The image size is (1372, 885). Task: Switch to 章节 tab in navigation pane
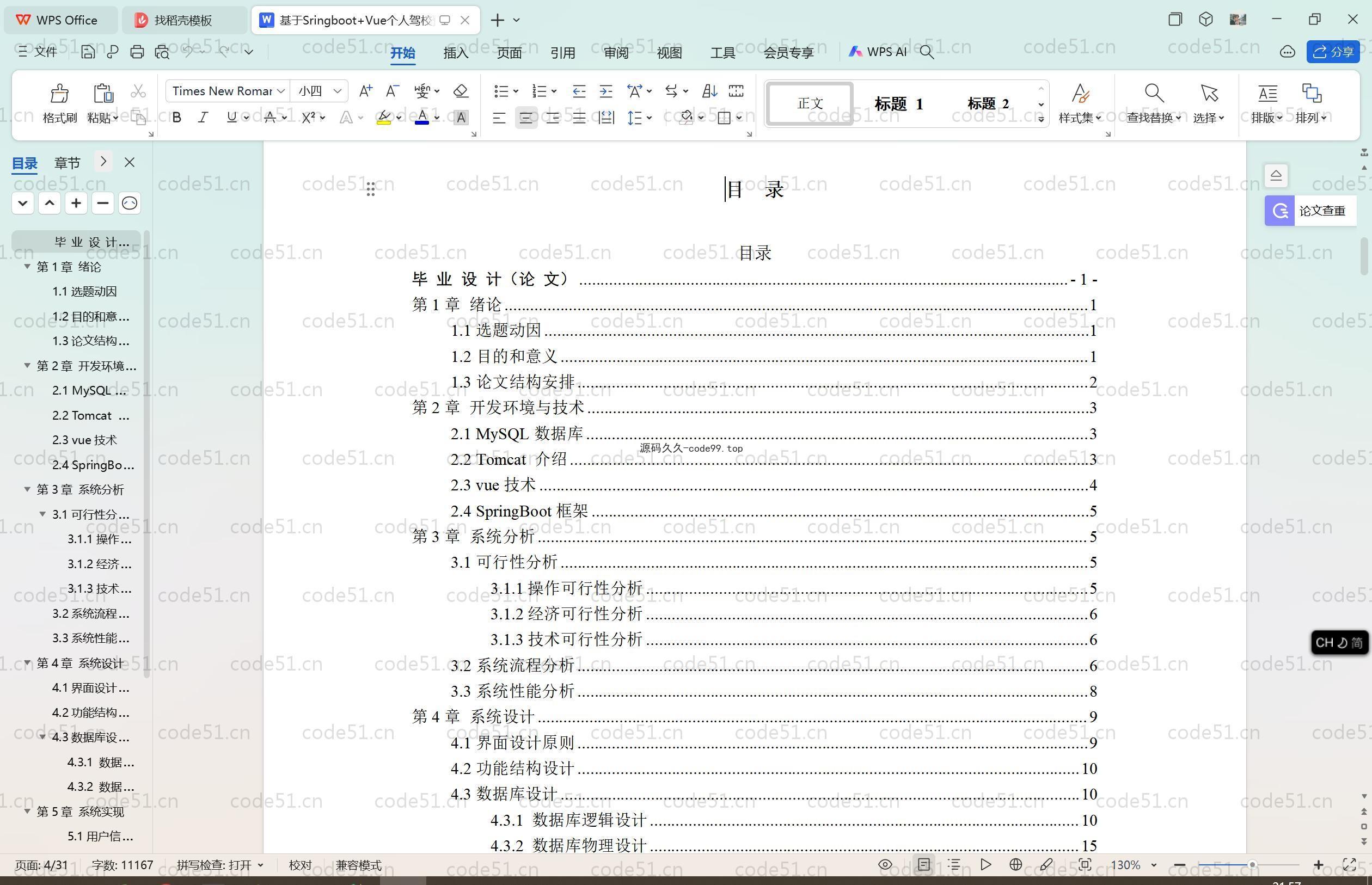coord(68,163)
